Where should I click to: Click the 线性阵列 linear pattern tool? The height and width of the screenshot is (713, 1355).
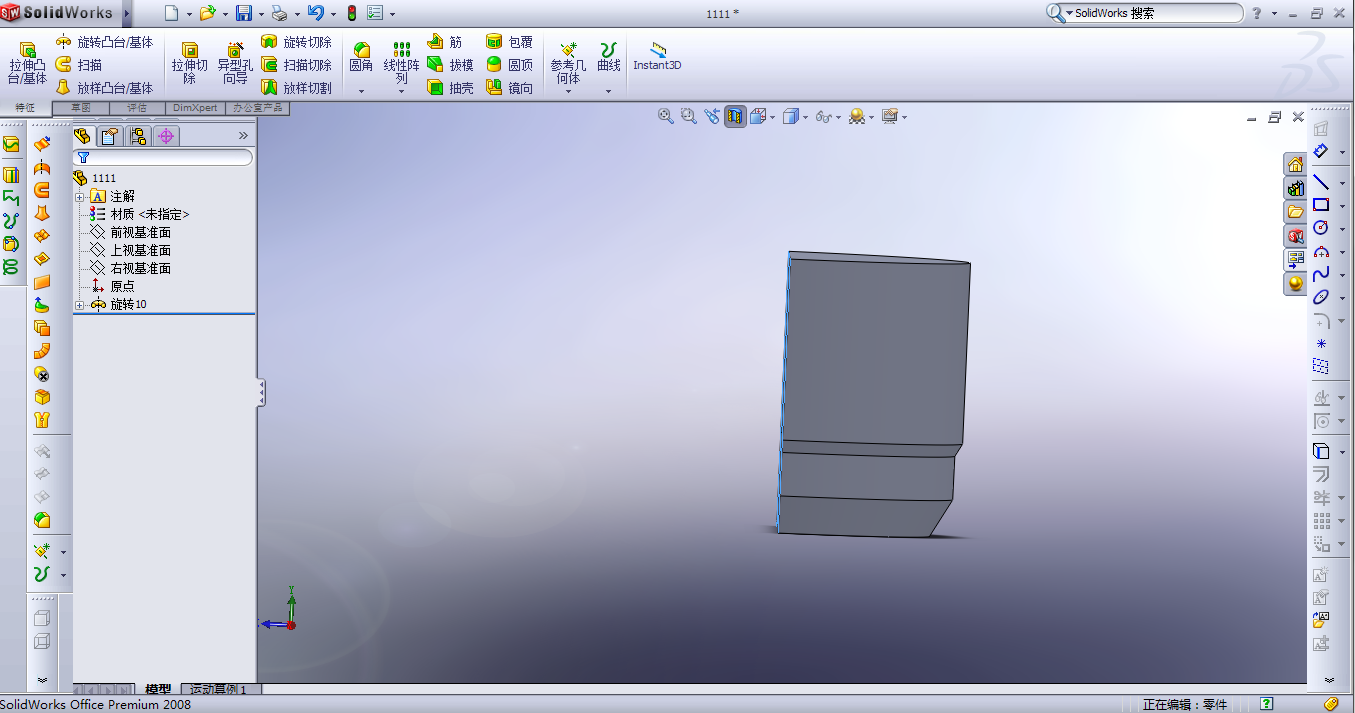click(401, 63)
